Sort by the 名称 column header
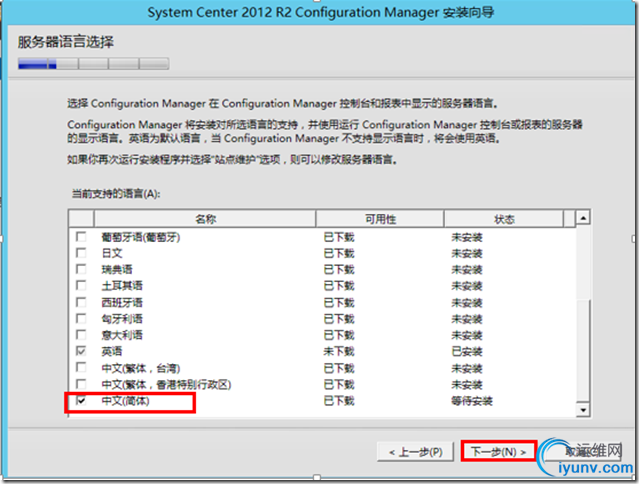This screenshot has height=484, width=639. 205,219
